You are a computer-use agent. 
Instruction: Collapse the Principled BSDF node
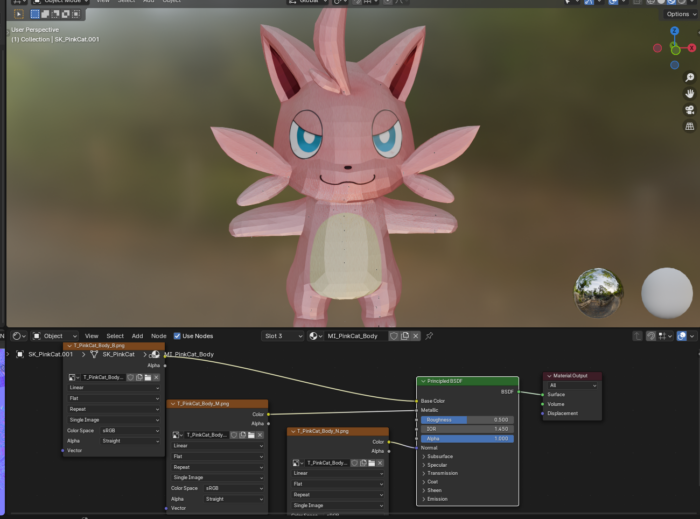423,381
